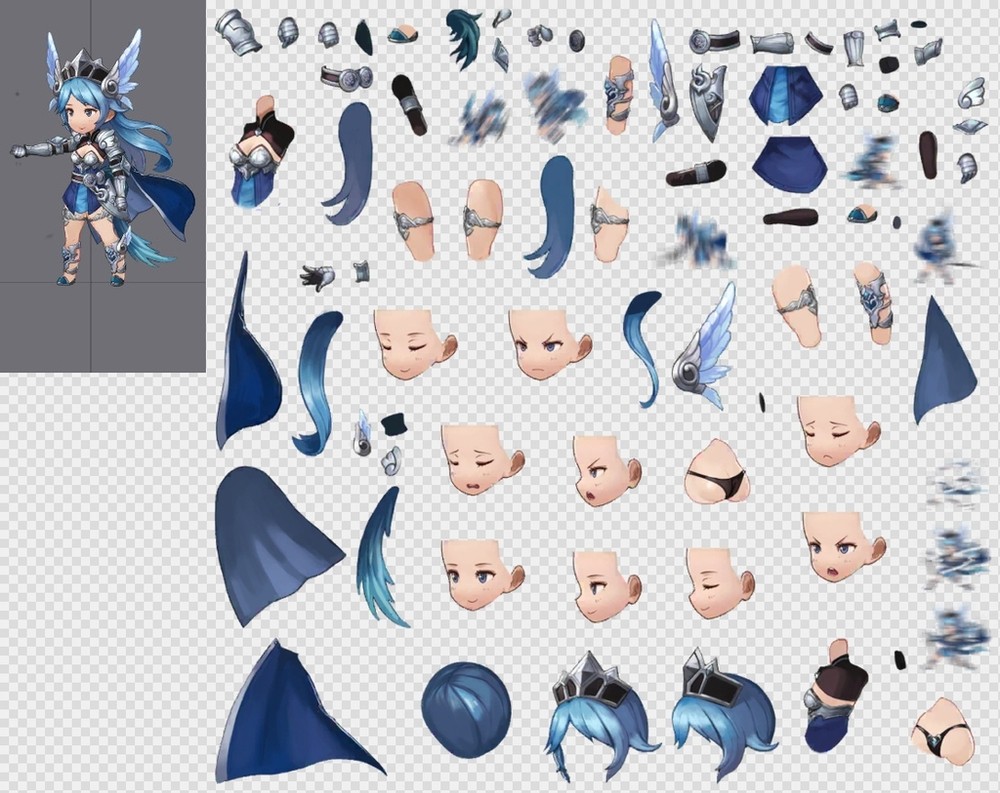Click the dark teal feathered hair tuft
Viewport: 1000px width, 793px height.
point(466,36)
